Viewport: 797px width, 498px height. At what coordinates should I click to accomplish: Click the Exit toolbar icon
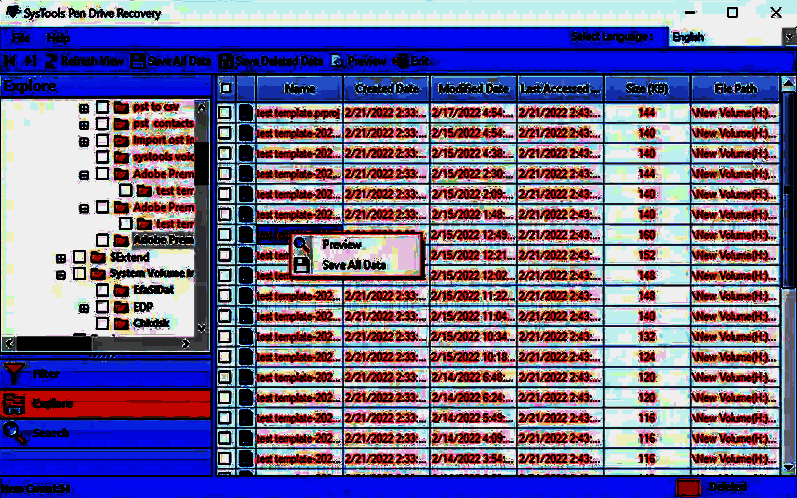pyautogui.click(x=401, y=61)
